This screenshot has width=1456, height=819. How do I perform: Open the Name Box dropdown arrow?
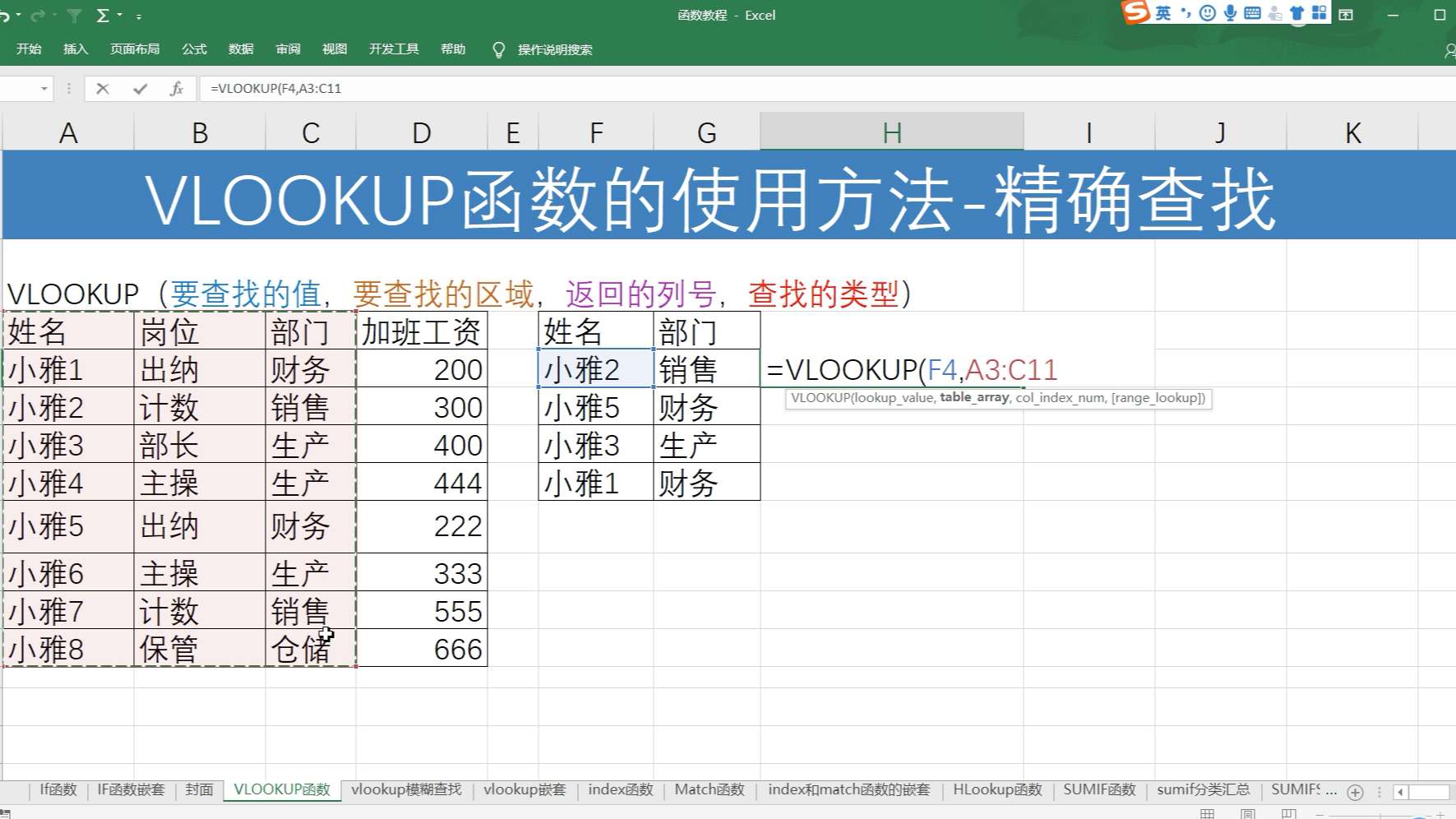click(44, 89)
